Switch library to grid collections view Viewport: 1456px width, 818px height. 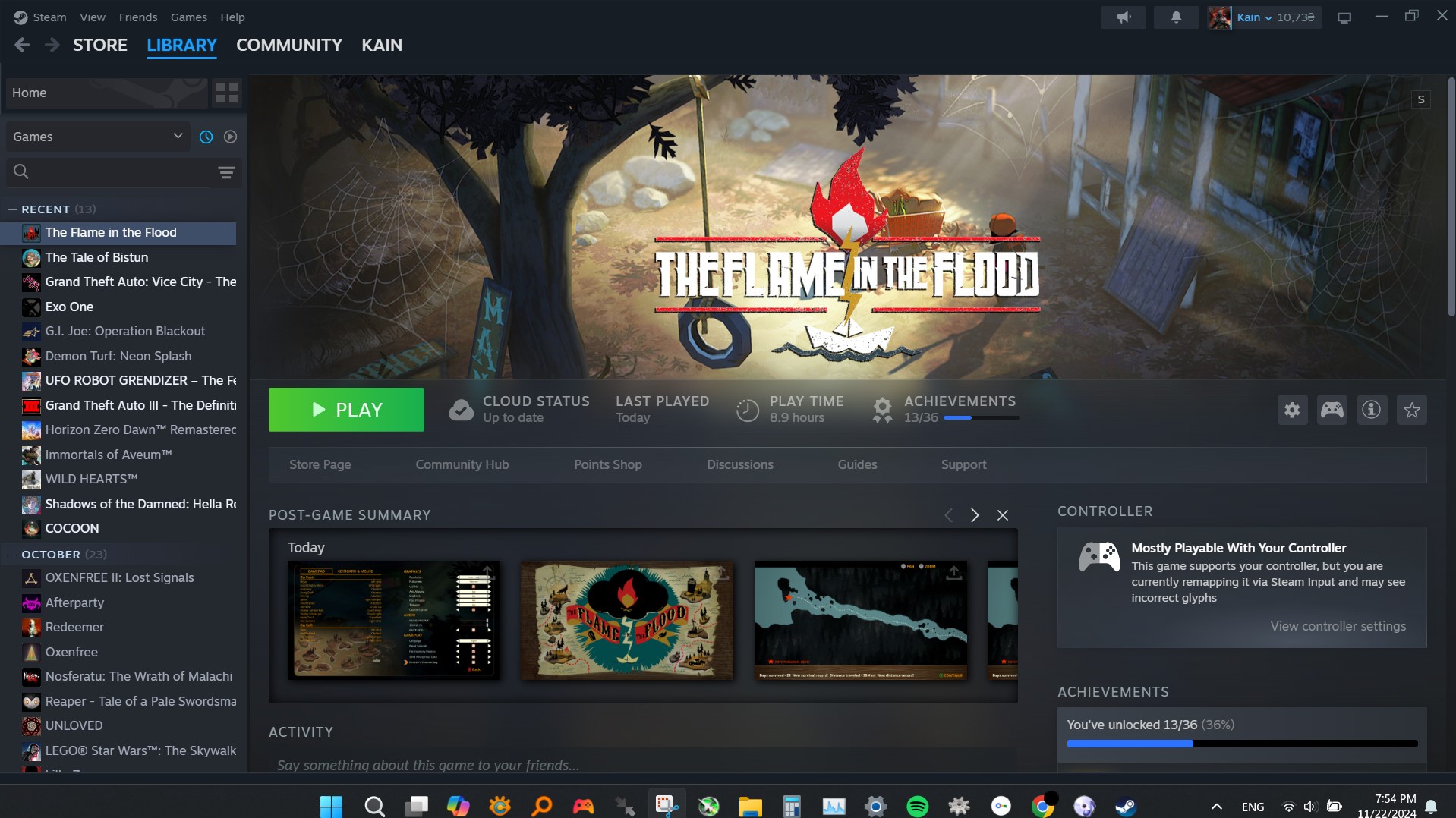(x=226, y=93)
